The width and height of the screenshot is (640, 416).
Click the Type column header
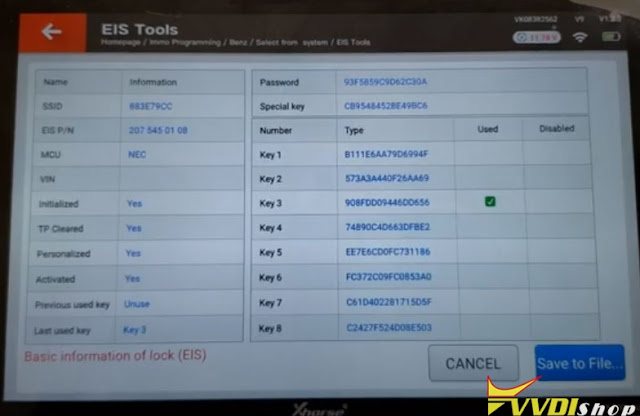pos(354,130)
